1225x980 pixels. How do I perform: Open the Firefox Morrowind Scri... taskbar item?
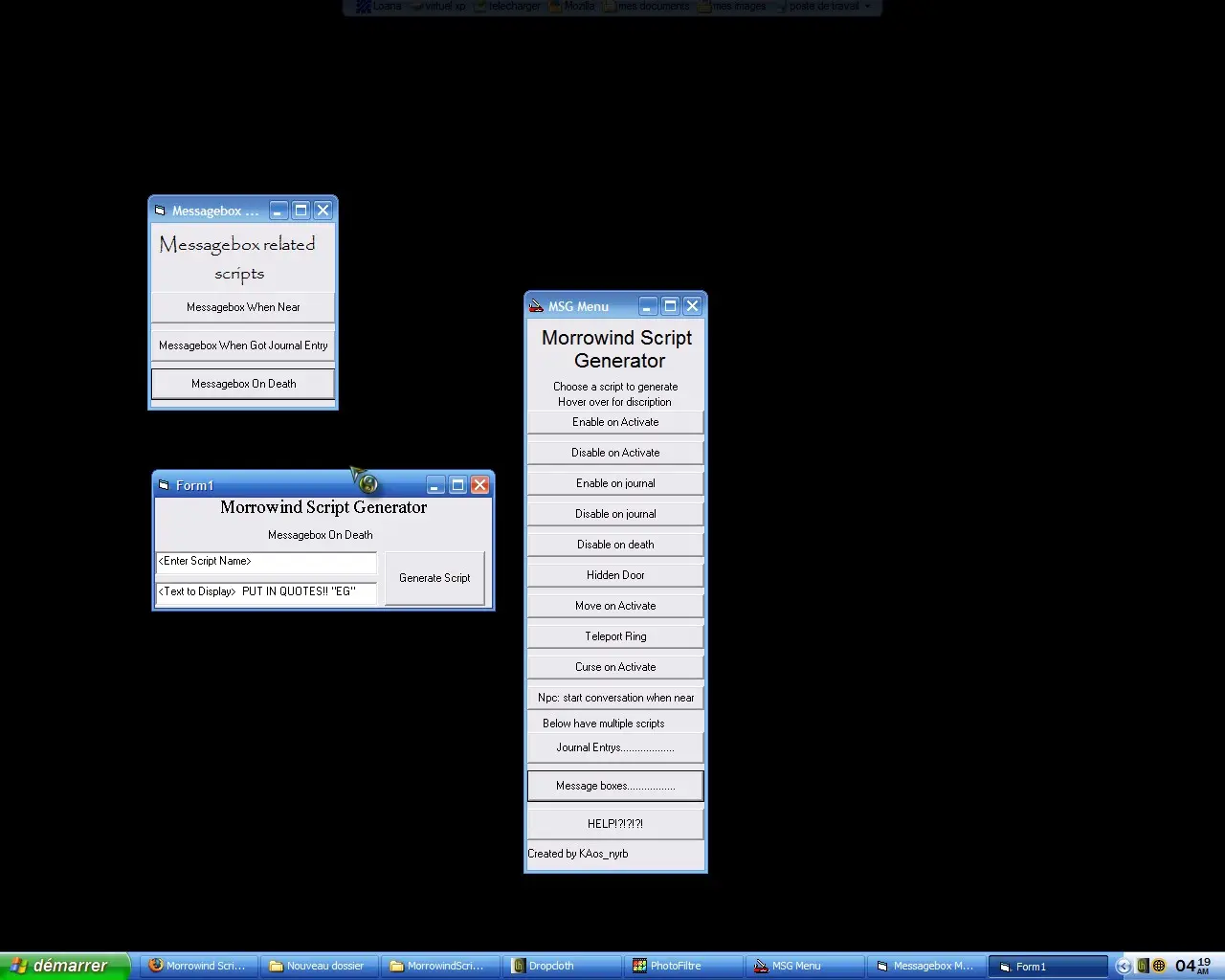tap(198, 967)
